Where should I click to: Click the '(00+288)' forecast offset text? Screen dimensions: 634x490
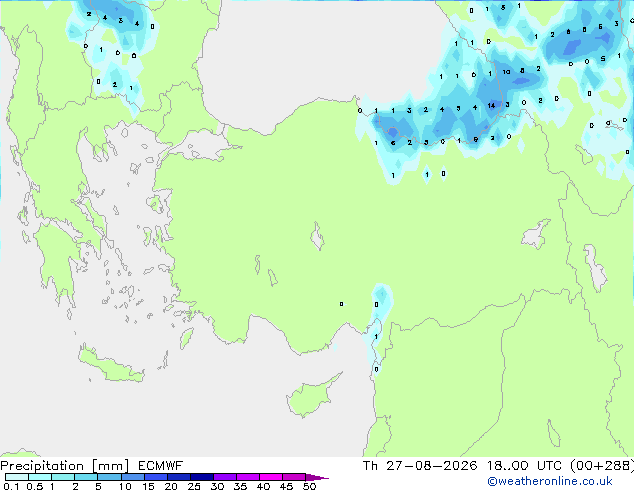602,466
